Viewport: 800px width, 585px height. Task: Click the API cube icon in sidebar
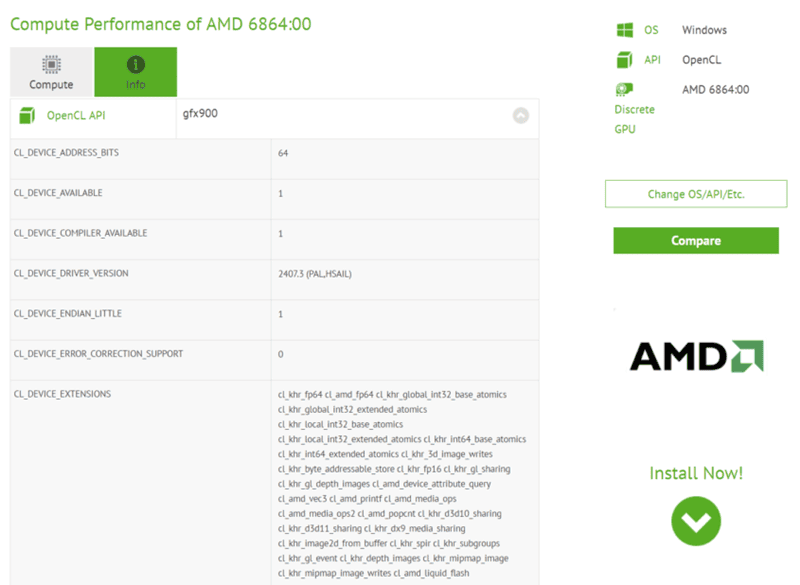click(625, 60)
